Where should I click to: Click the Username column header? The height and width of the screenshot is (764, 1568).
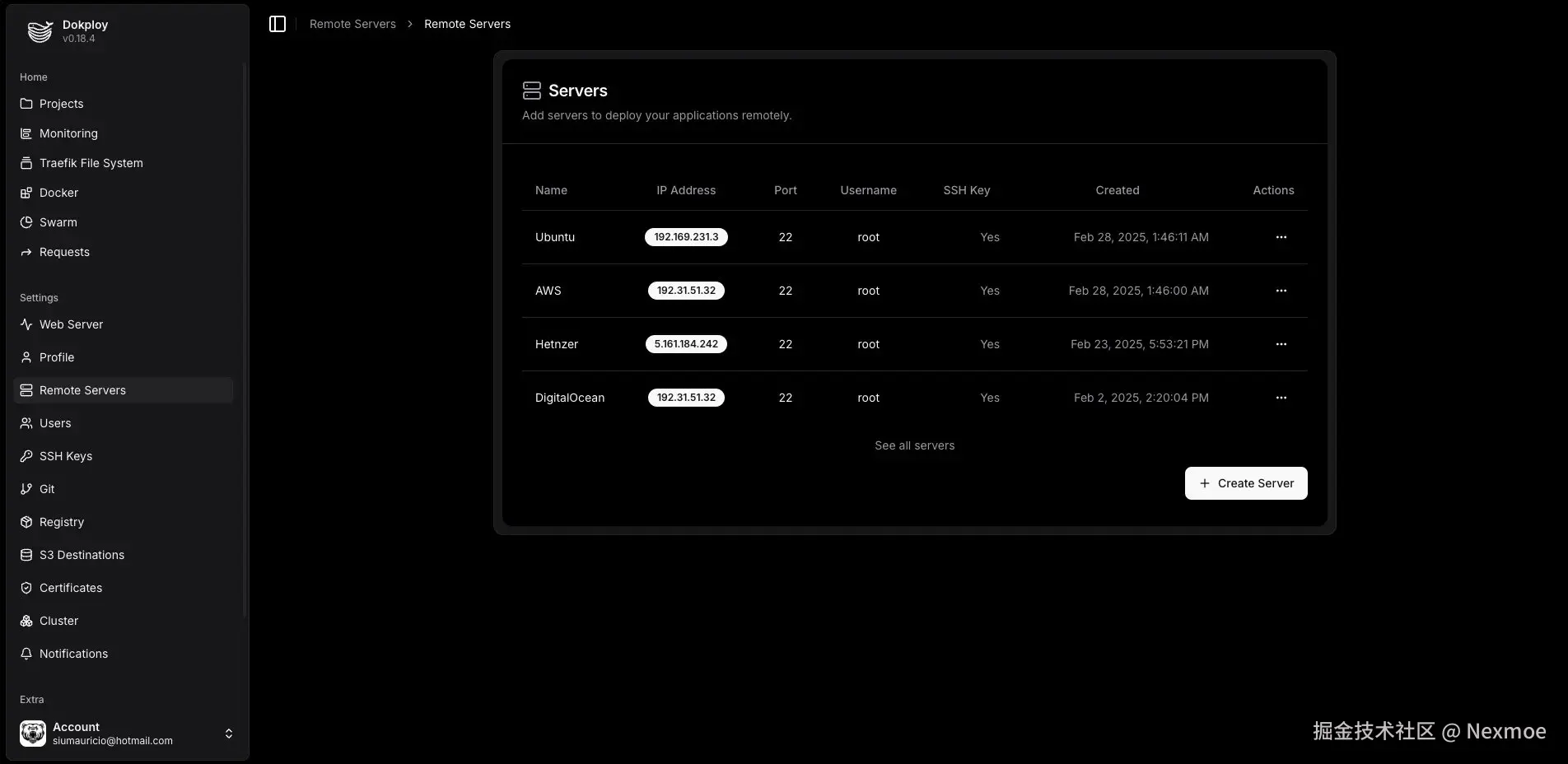click(869, 190)
